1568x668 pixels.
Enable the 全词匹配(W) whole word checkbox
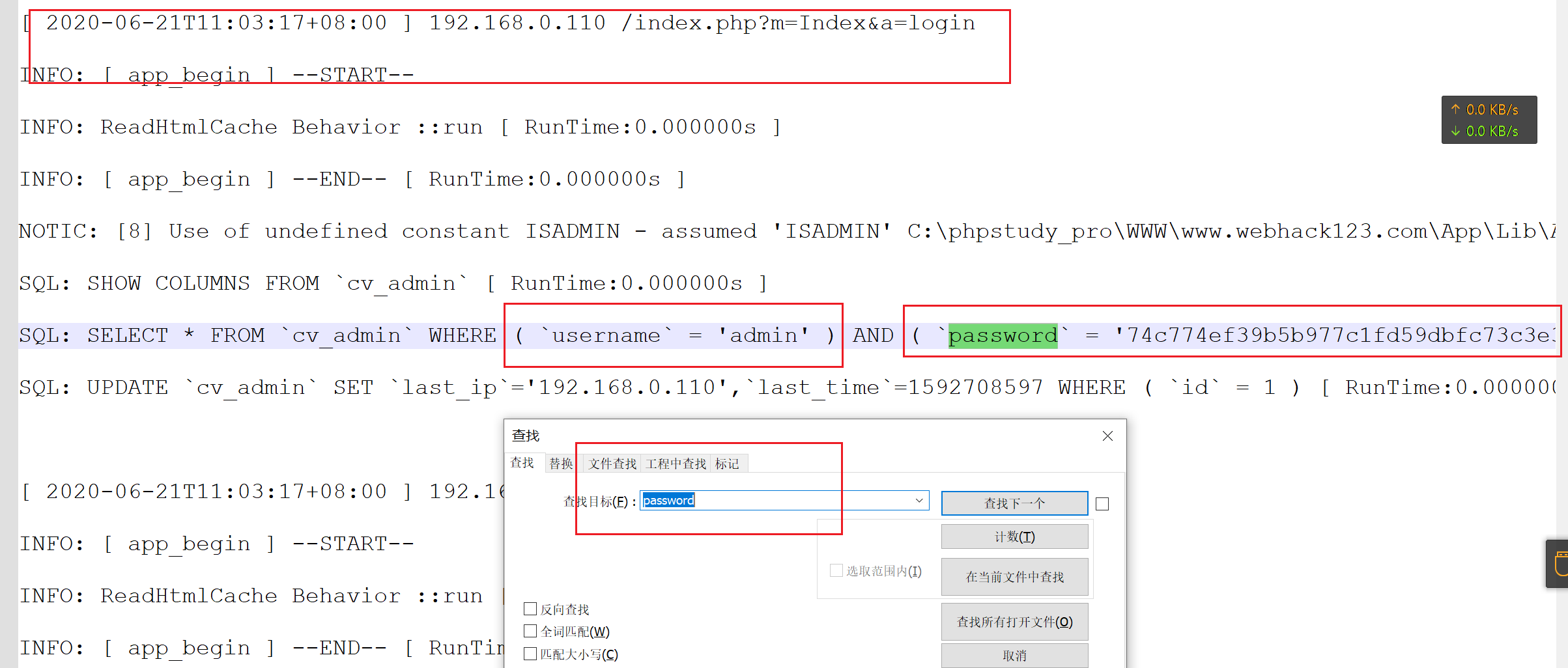click(530, 632)
